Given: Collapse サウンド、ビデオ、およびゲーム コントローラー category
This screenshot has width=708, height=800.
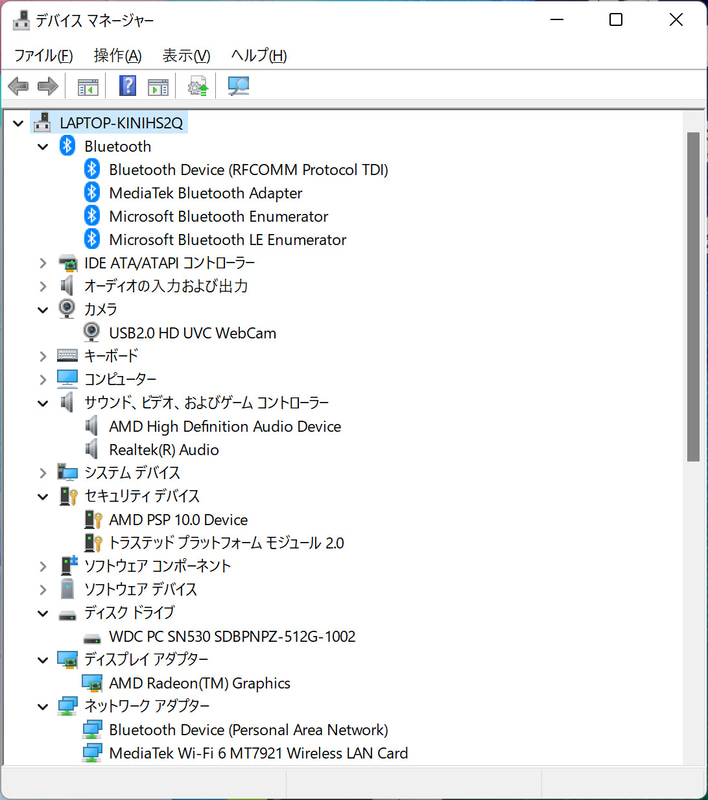Looking at the screenshot, I should [x=43, y=403].
